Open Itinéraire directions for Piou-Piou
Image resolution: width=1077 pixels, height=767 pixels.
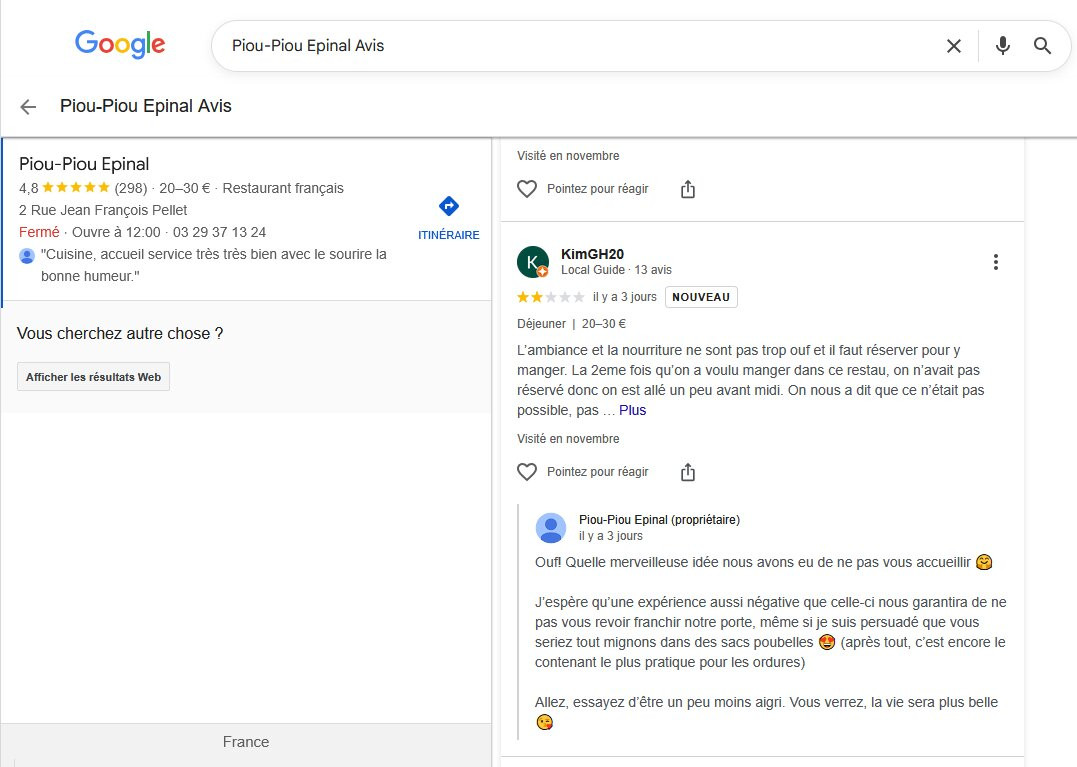[448, 217]
